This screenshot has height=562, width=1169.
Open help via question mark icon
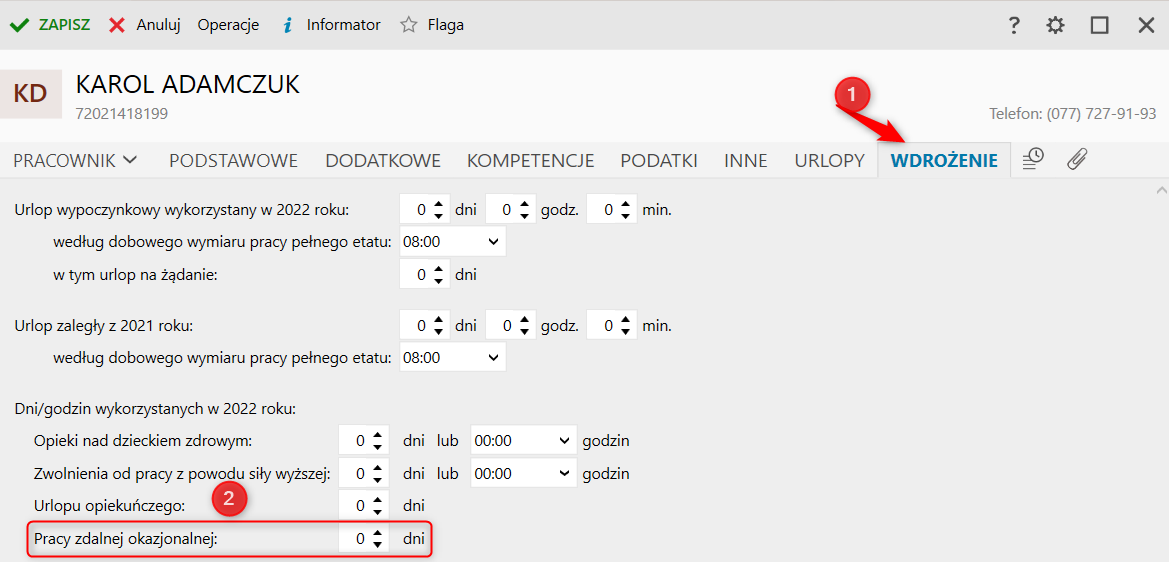point(1013,25)
